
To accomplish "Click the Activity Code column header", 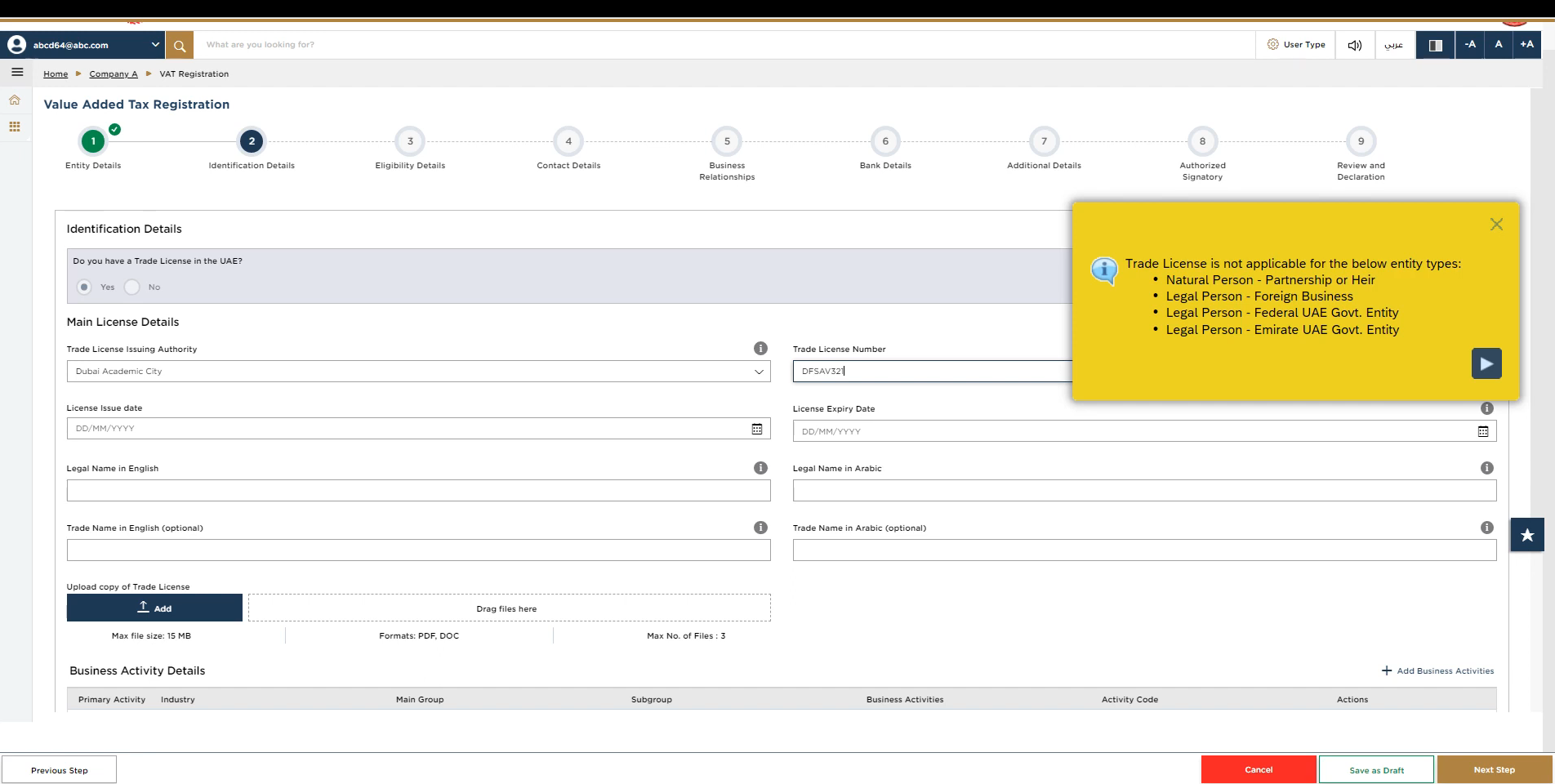I will [1129, 700].
